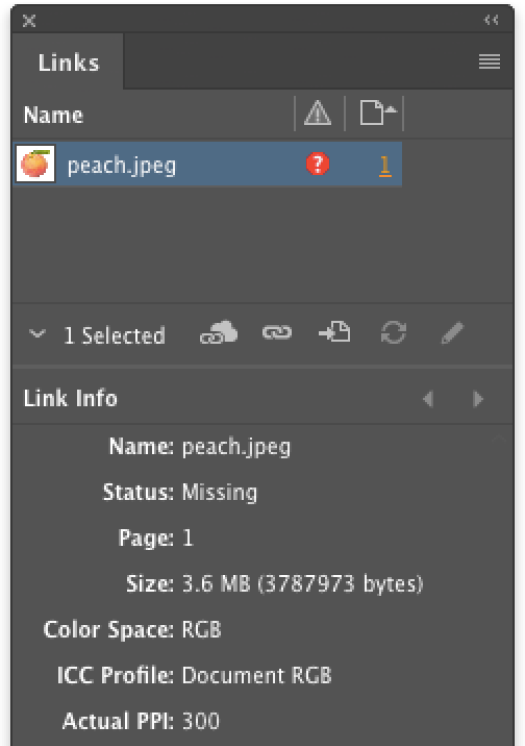
Task: Click the Link Info section header
Action: [70, 398]
